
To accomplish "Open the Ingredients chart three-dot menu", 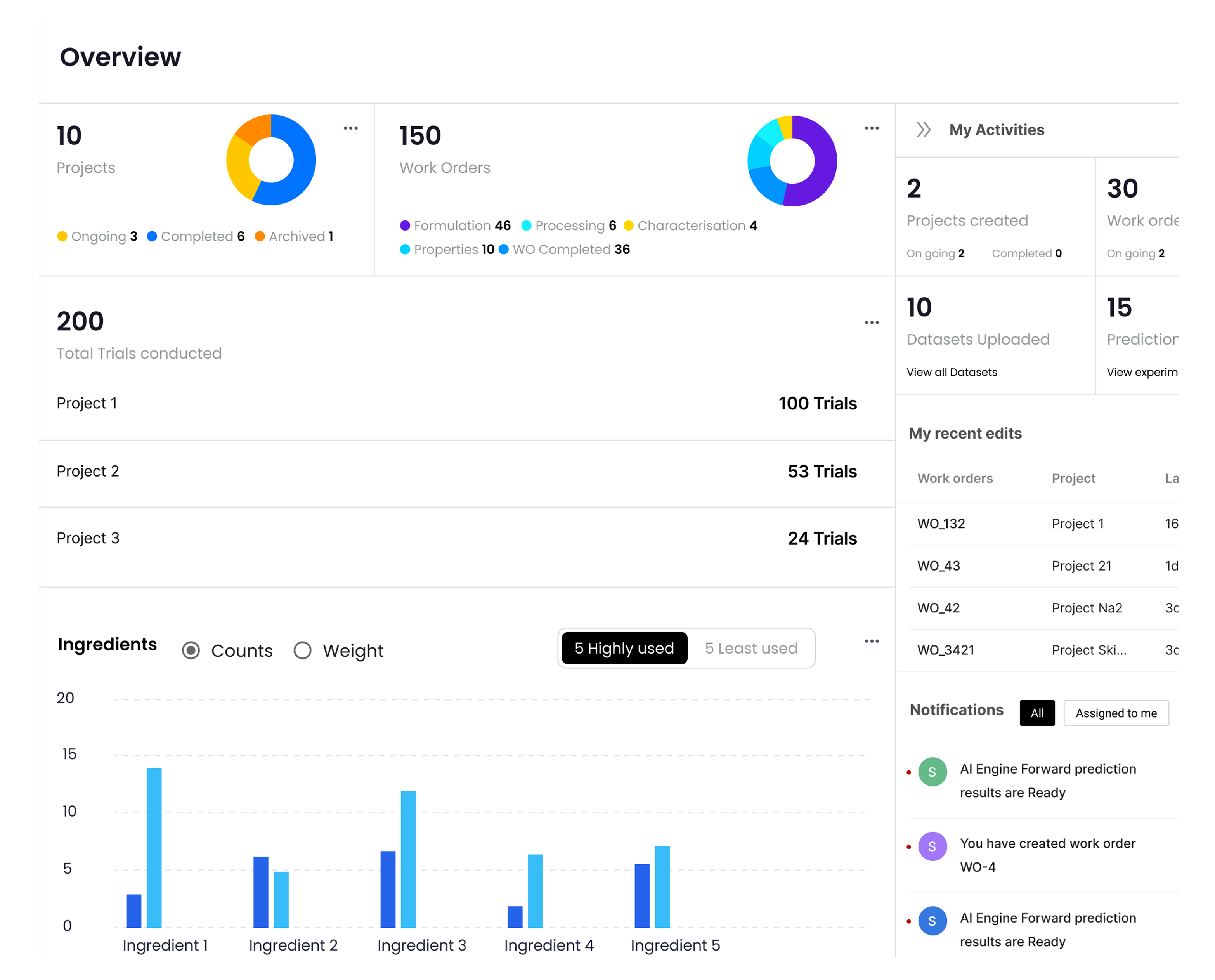I will [x=871, y=641].
